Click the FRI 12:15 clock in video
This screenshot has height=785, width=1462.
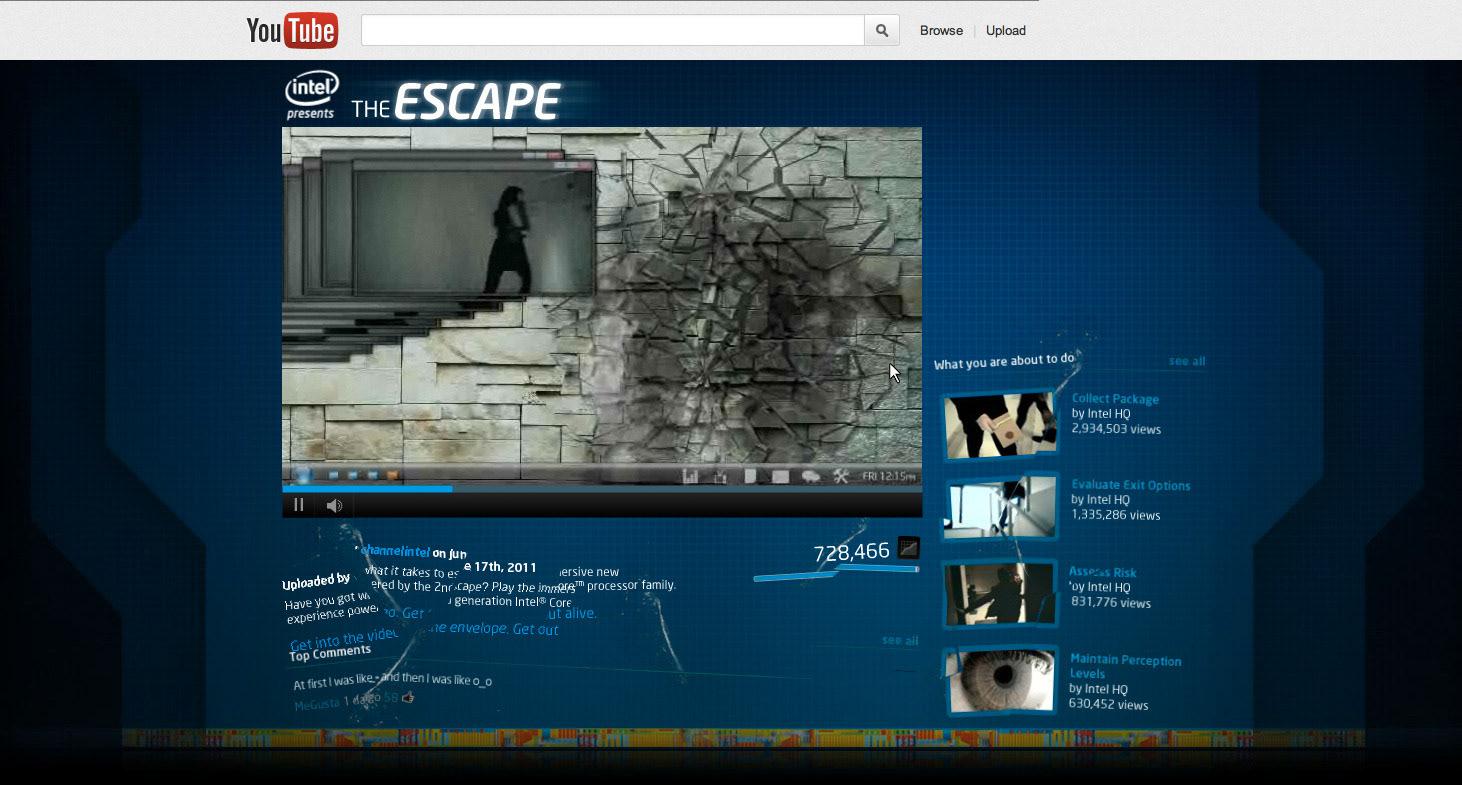pyautogui.click(x=889, y=476)
